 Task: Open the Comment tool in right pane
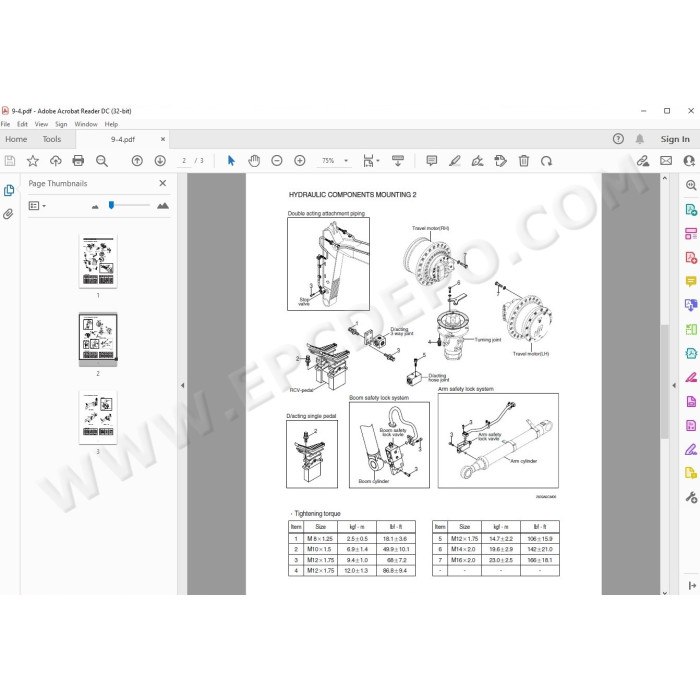(691, 281)
